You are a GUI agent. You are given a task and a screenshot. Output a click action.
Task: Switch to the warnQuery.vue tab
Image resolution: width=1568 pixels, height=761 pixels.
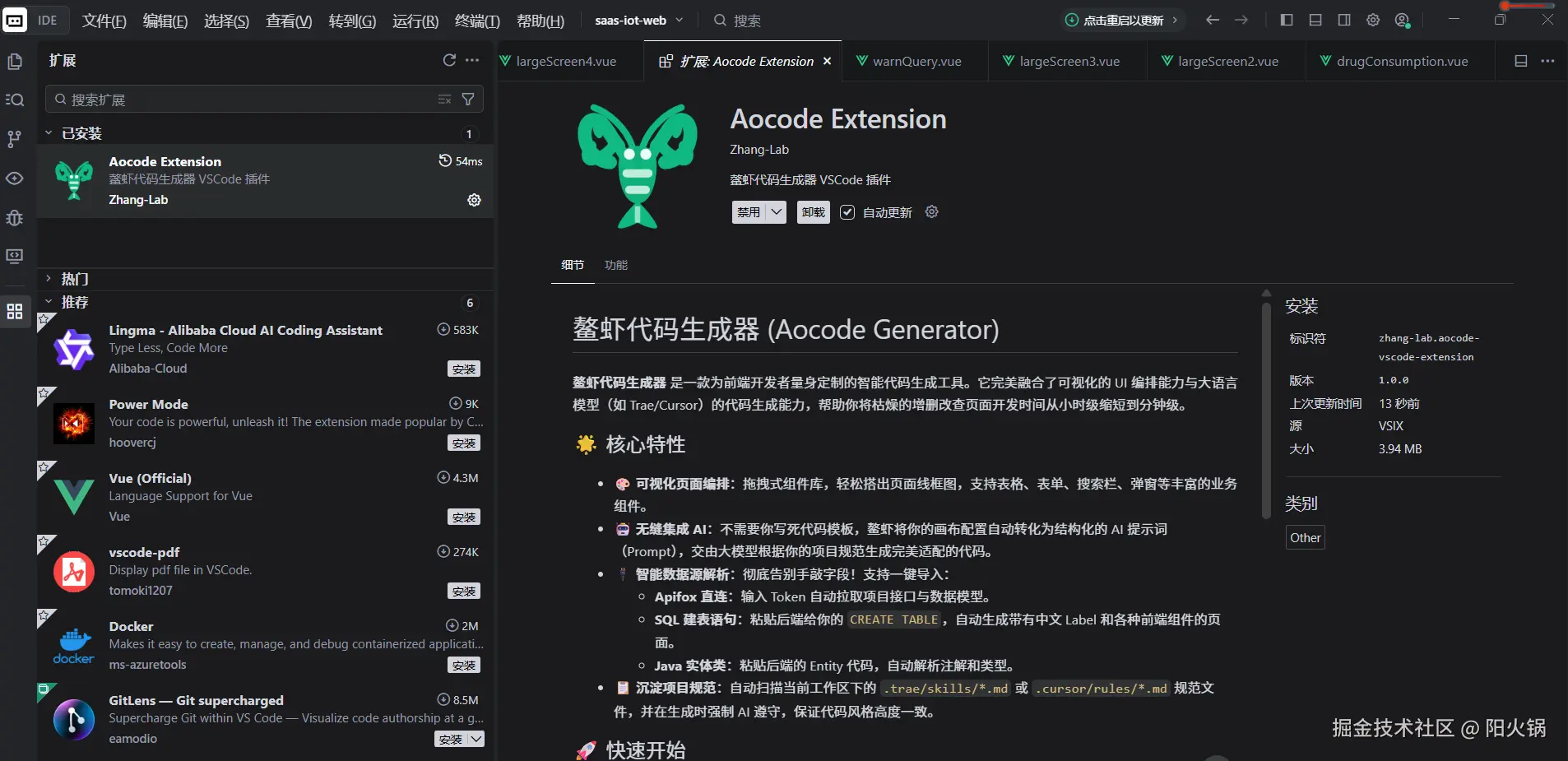click(915, 61)
